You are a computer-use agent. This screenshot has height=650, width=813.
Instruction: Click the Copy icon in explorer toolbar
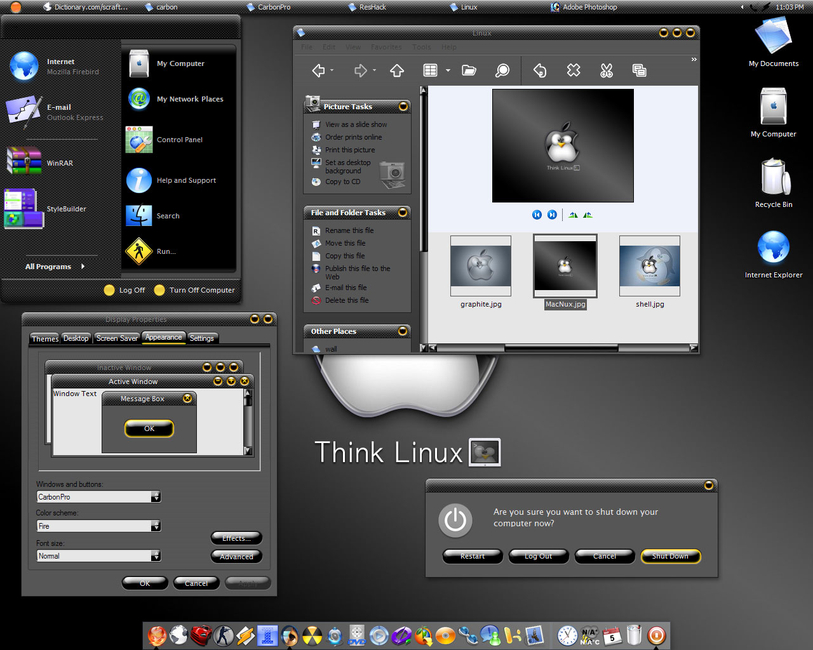(x=639, y=70)
